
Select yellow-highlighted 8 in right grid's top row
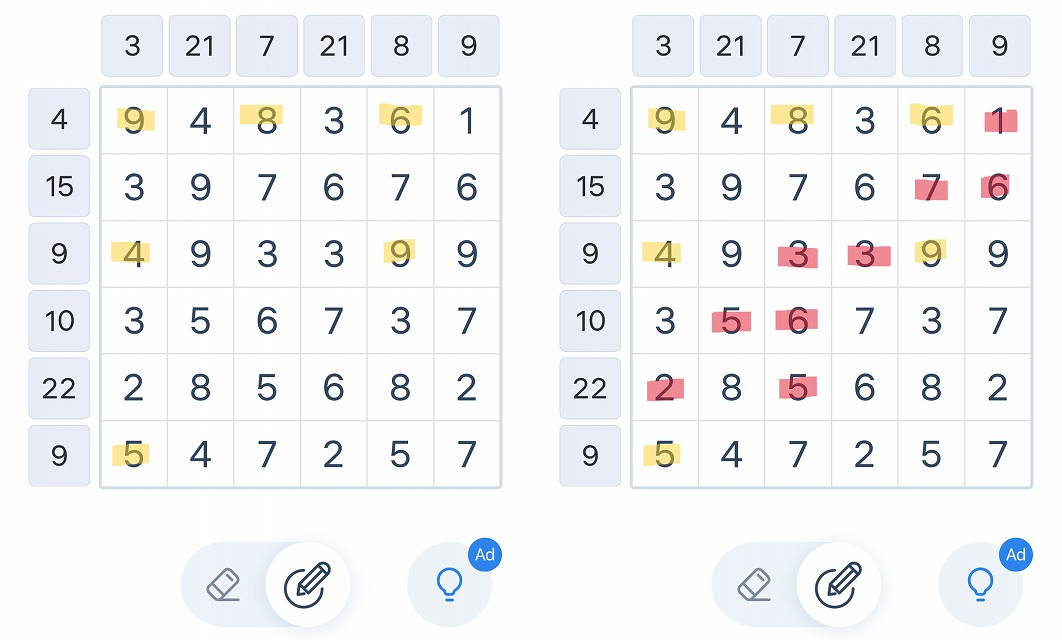tap(798, 121)
